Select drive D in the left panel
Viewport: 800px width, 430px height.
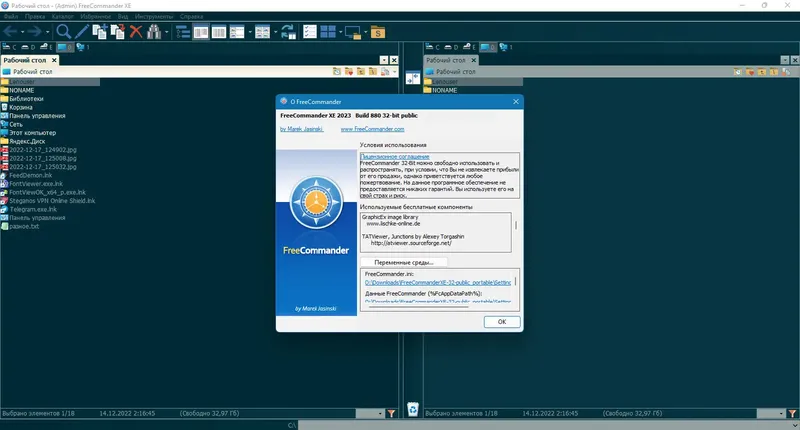click(29, 47)
